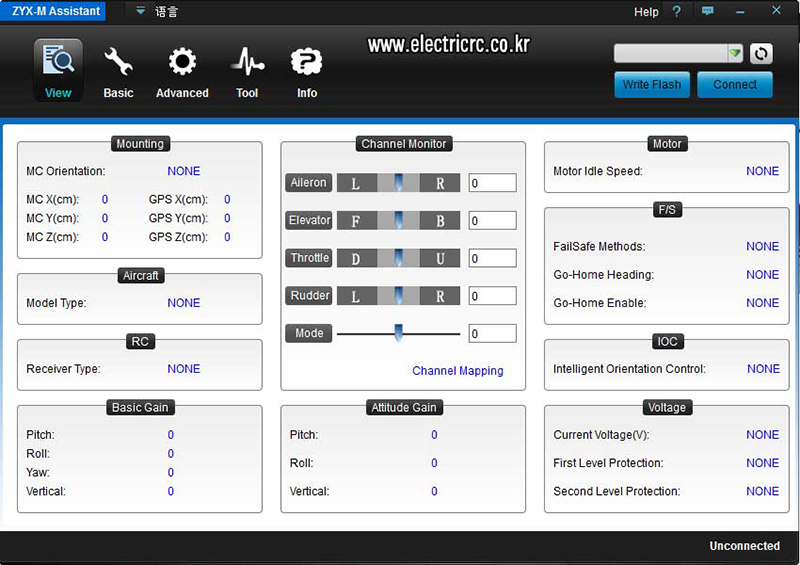The image size is (800, 565).
Task: Click the Write Flash button
Action: click(x=652, y=84)
